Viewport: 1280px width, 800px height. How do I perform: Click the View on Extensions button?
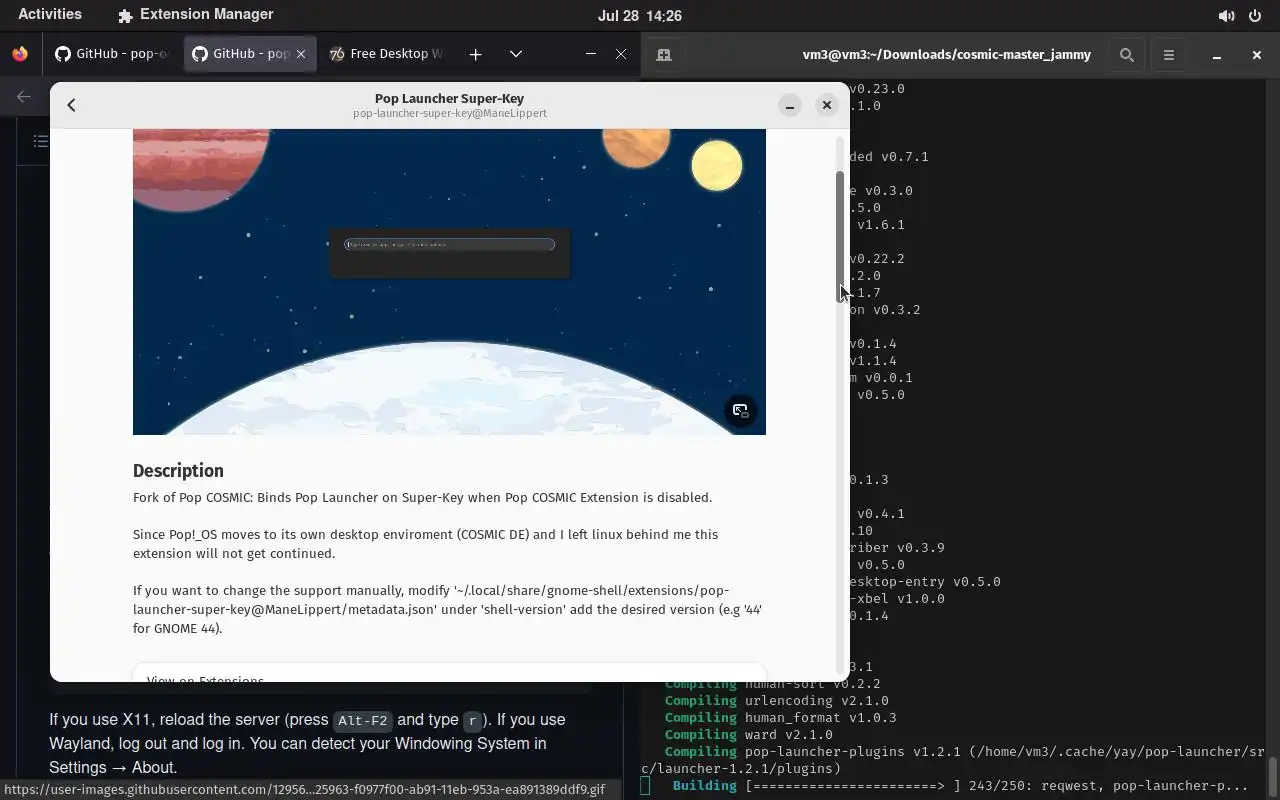point(449,673)
